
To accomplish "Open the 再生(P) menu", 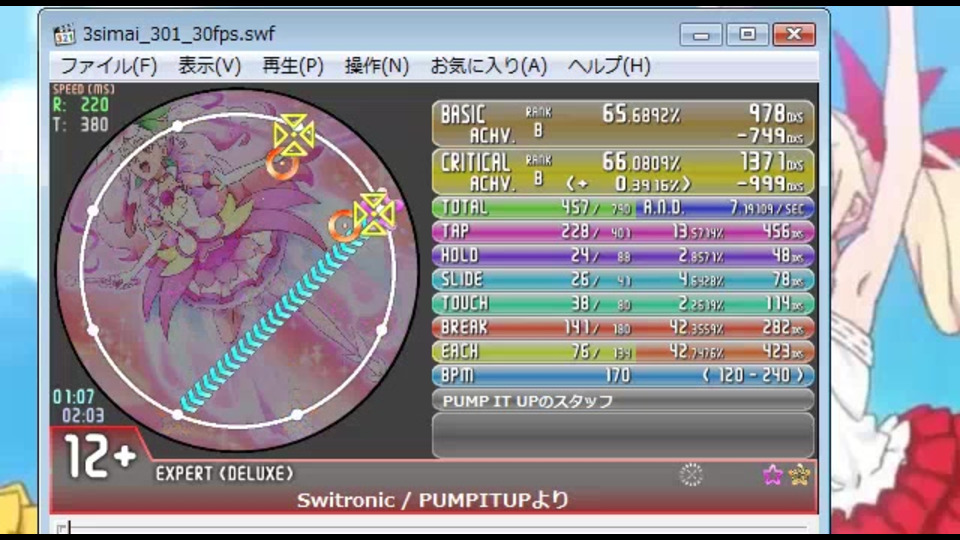I will coord(293,66).
